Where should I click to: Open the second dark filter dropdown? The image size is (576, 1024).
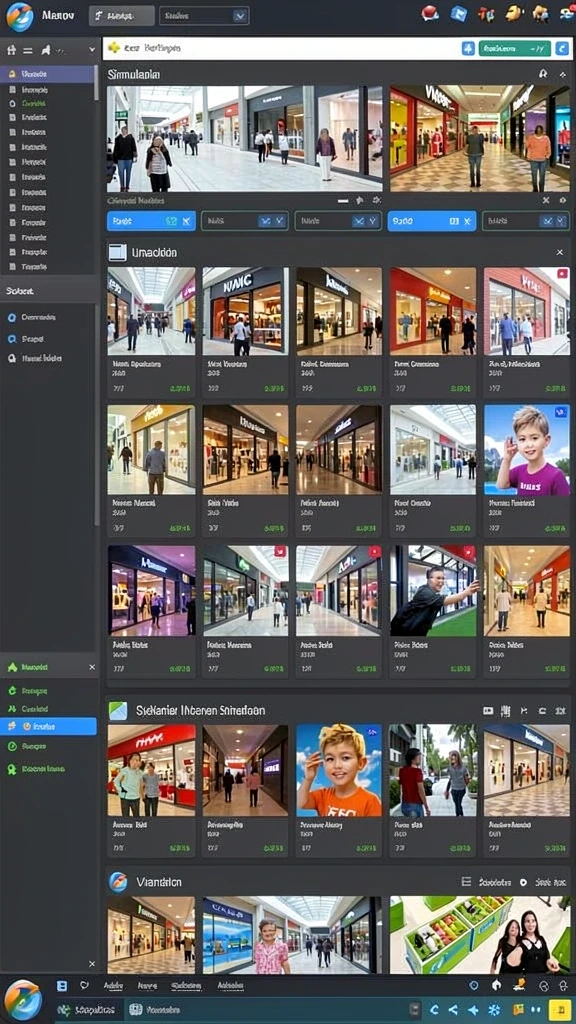(x=338, y=221)
